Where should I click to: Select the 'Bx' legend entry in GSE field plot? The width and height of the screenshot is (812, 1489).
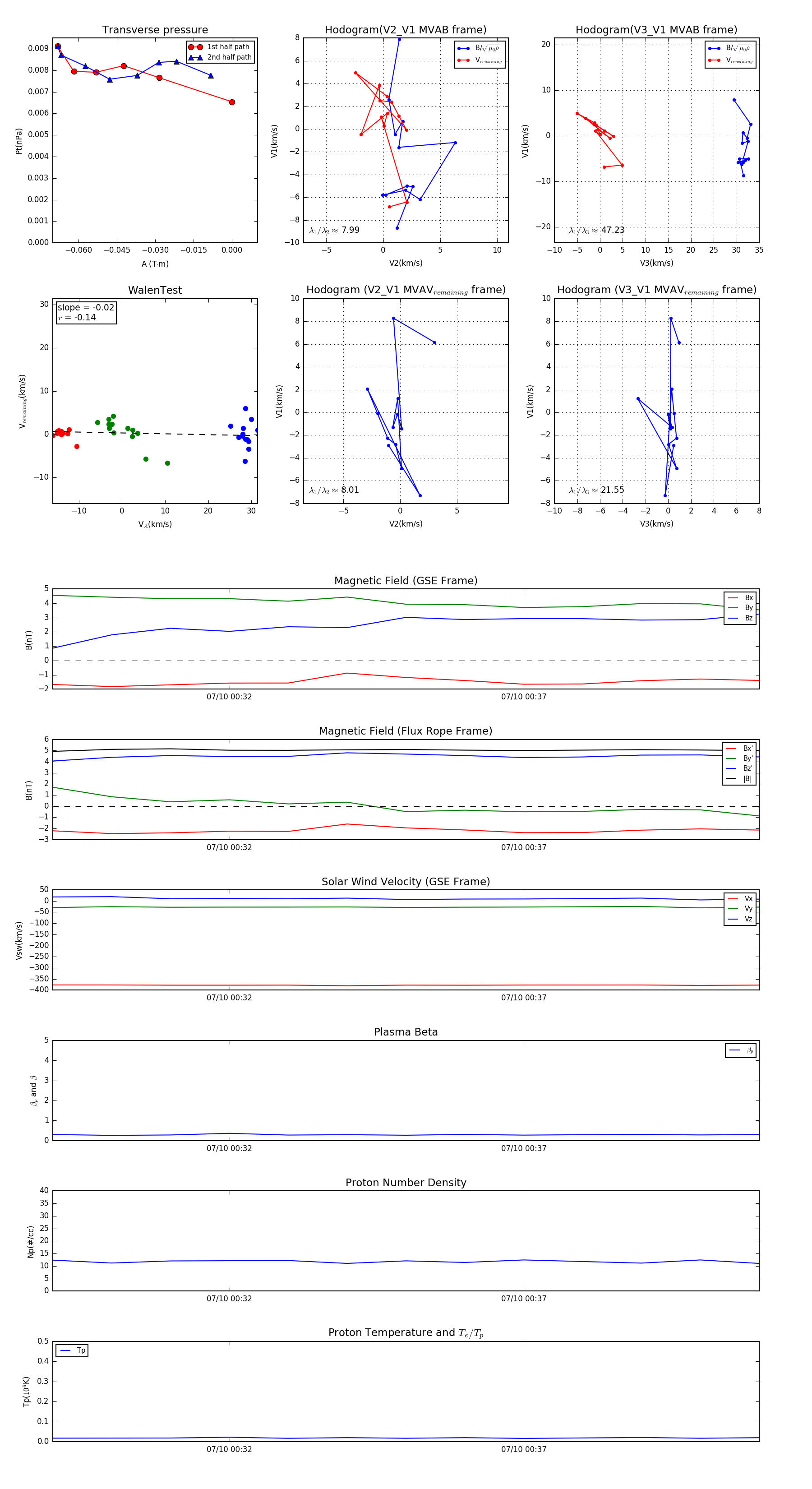[740, 598]
